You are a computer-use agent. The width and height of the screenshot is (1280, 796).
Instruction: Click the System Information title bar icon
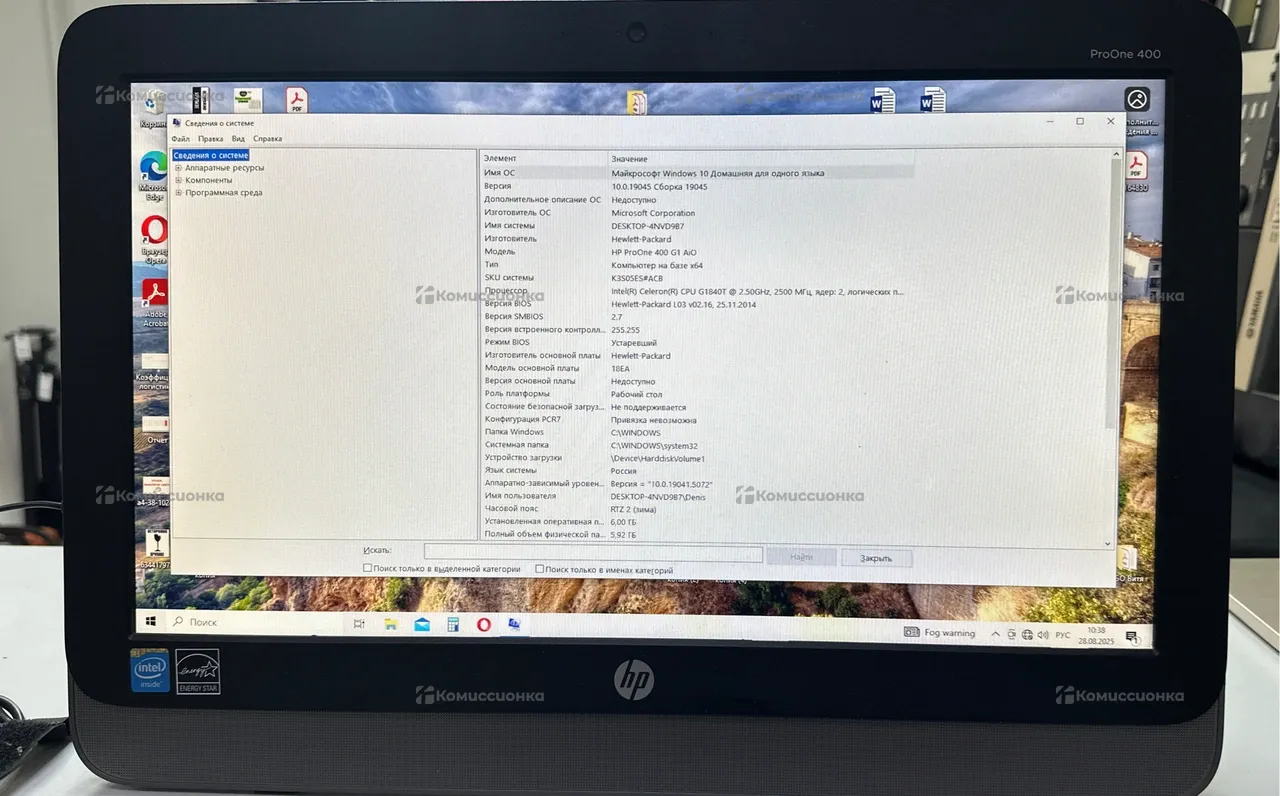click(176, 123)
